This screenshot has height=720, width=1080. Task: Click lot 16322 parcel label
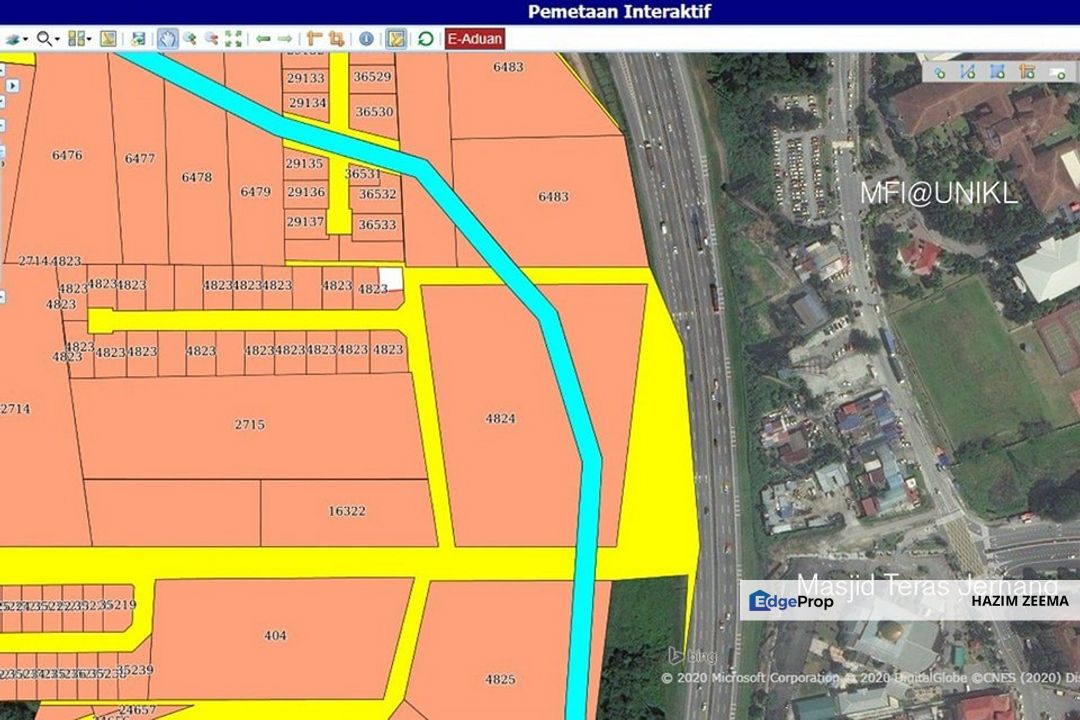[347, 511]
